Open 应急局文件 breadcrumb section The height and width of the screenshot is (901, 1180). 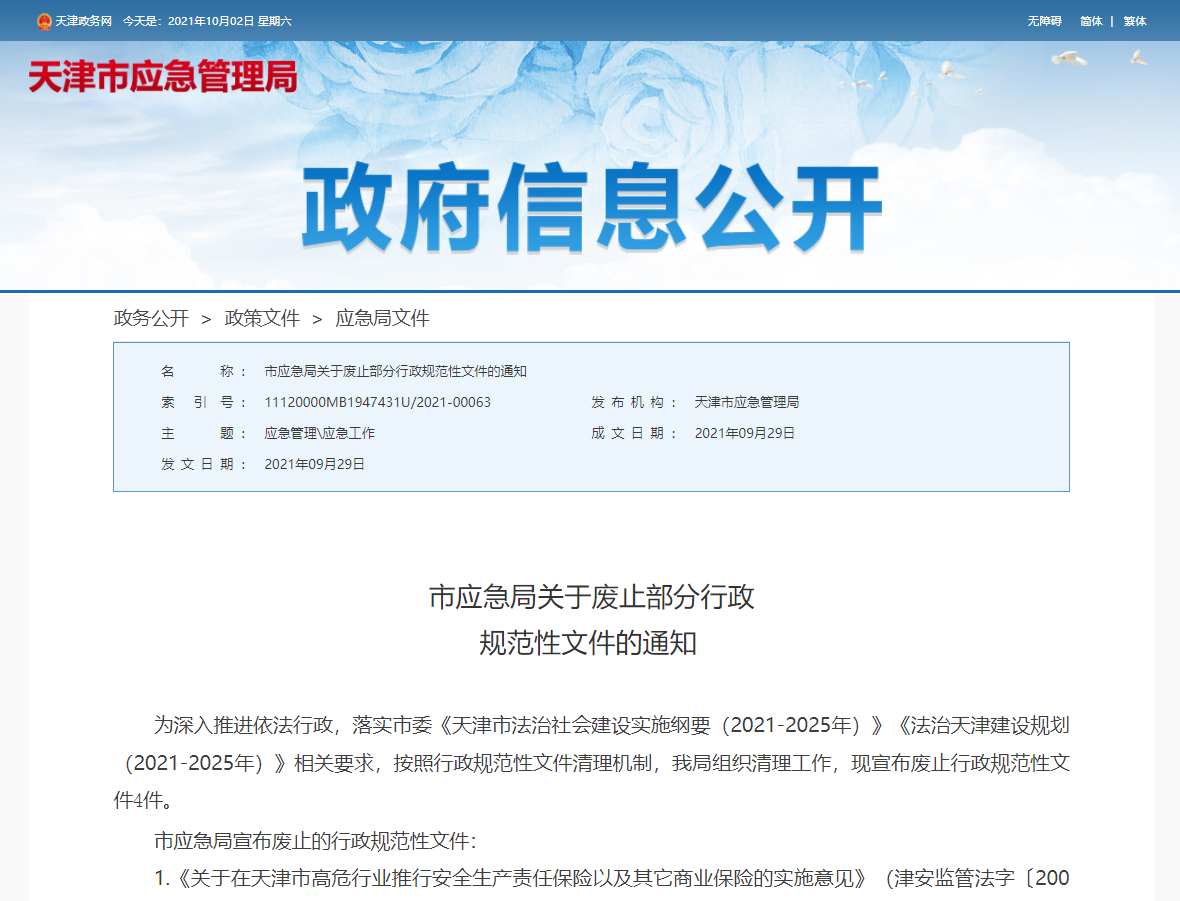pos(382,319)
